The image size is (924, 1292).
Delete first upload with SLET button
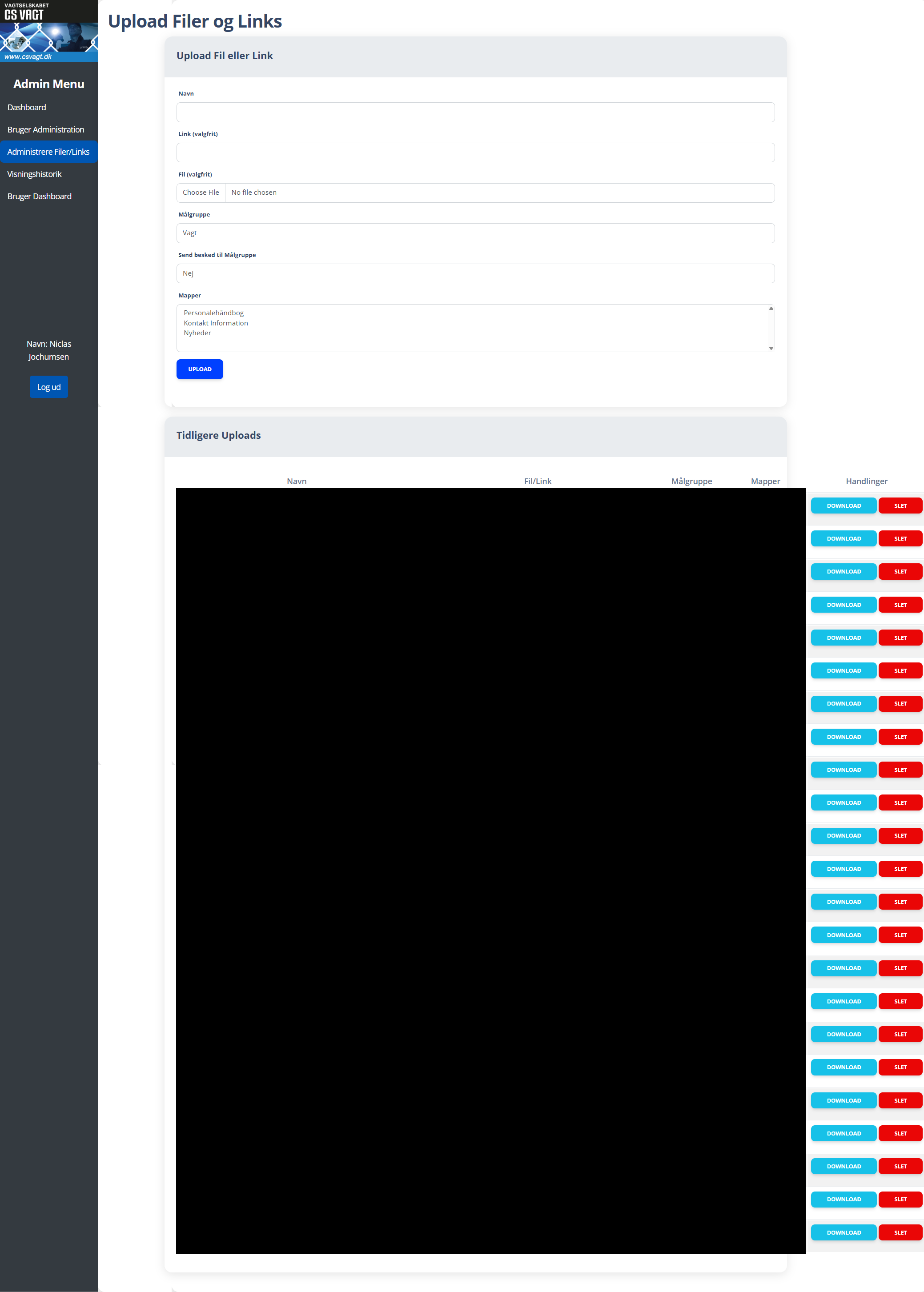point(900,506)
